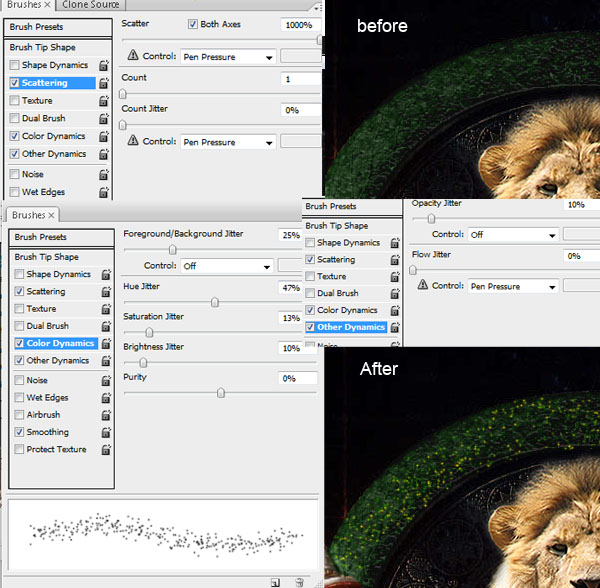Open the panel menu icon near Clone Source tab
The width and height of the screenshot is (600, 588).
318,7
